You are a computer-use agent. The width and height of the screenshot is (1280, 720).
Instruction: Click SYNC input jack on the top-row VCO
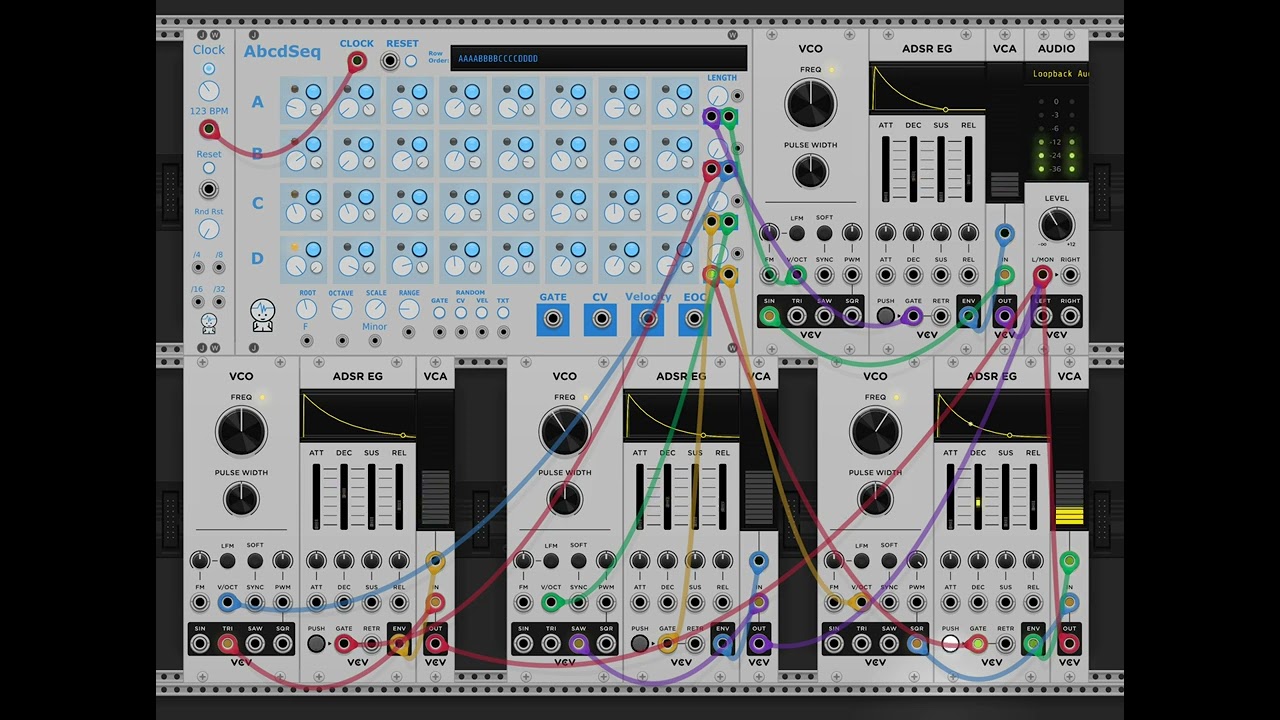coord(824,274)
